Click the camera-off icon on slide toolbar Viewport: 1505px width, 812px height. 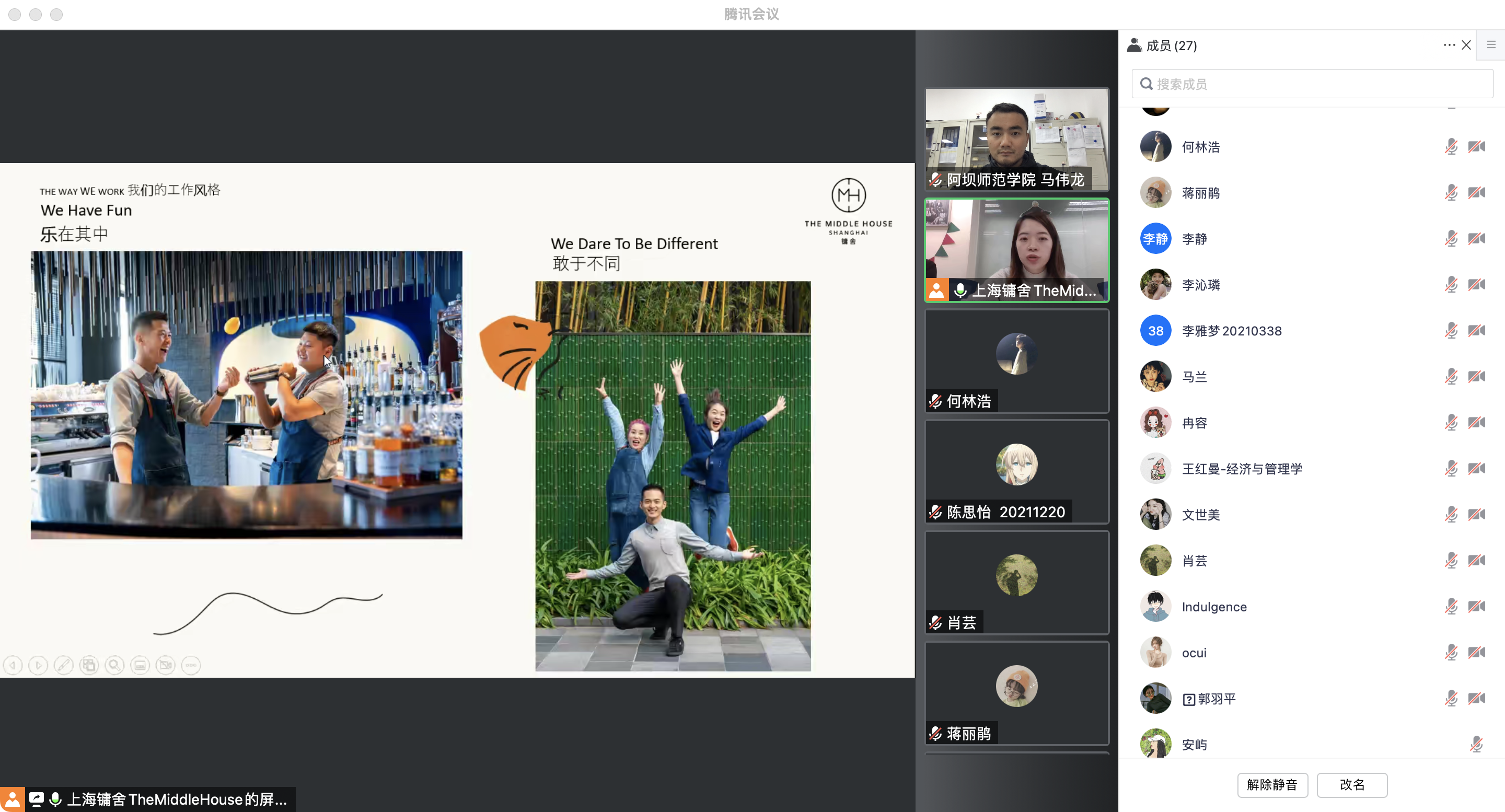166,665
